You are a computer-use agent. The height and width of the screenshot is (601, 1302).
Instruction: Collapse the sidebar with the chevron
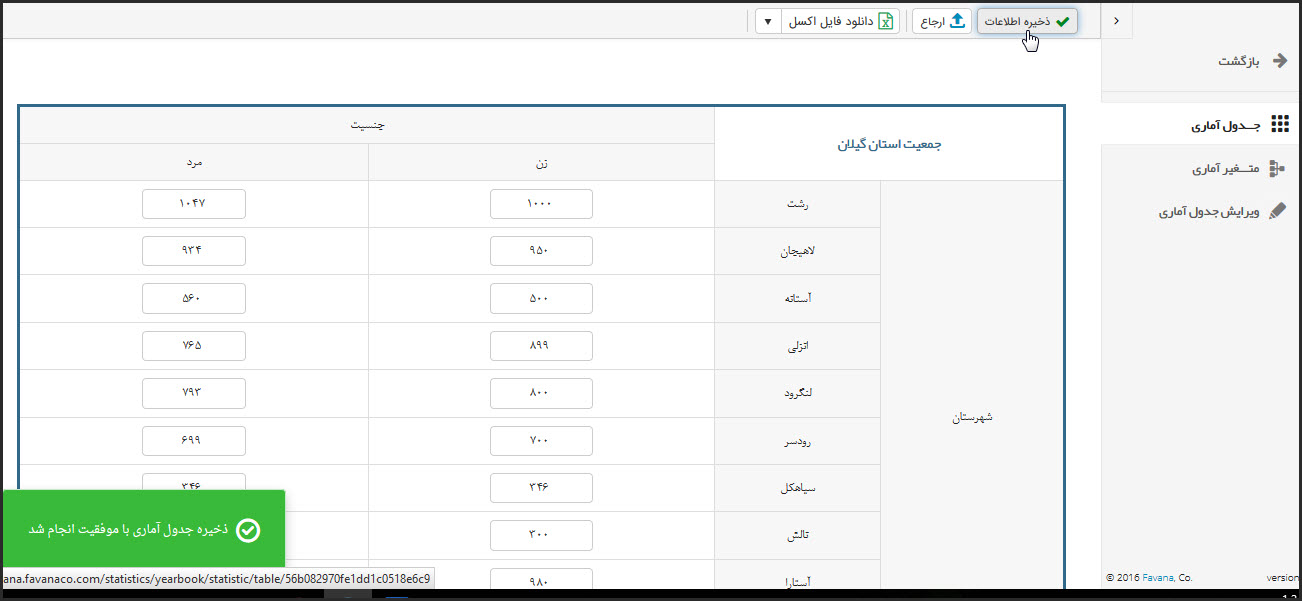[1116, 20]
